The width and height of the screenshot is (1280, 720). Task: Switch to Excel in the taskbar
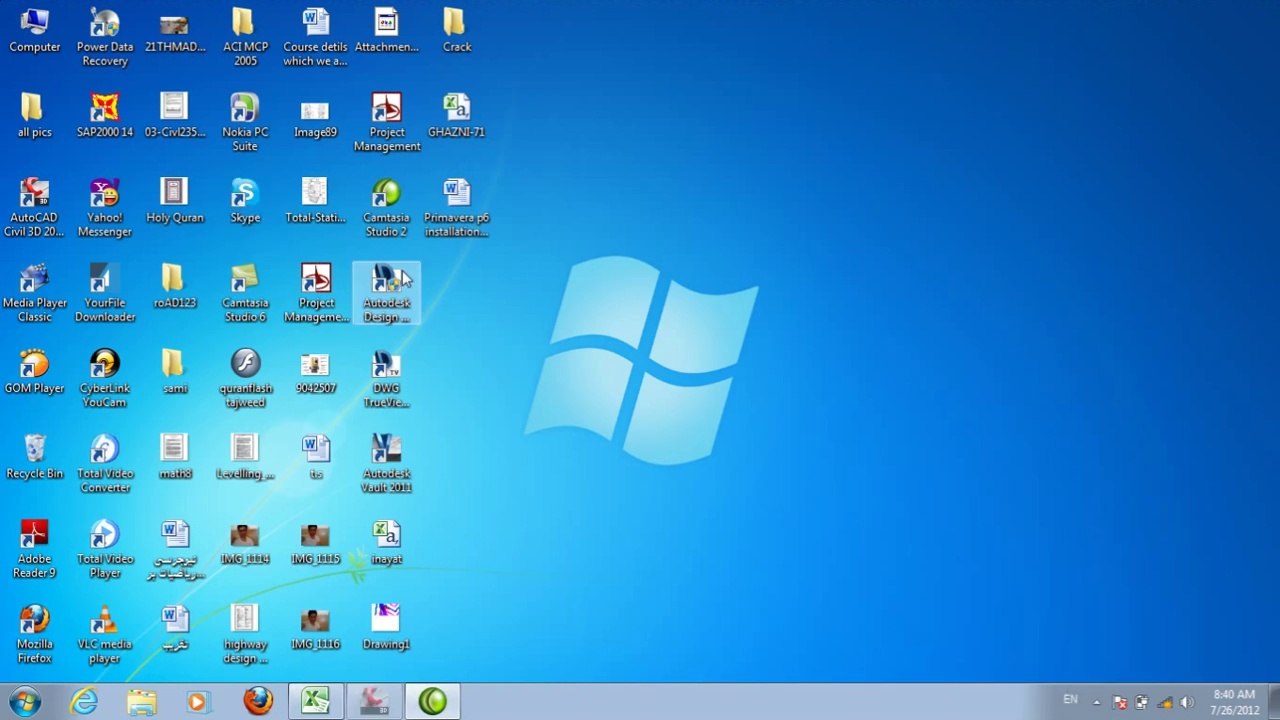[316, 701]
